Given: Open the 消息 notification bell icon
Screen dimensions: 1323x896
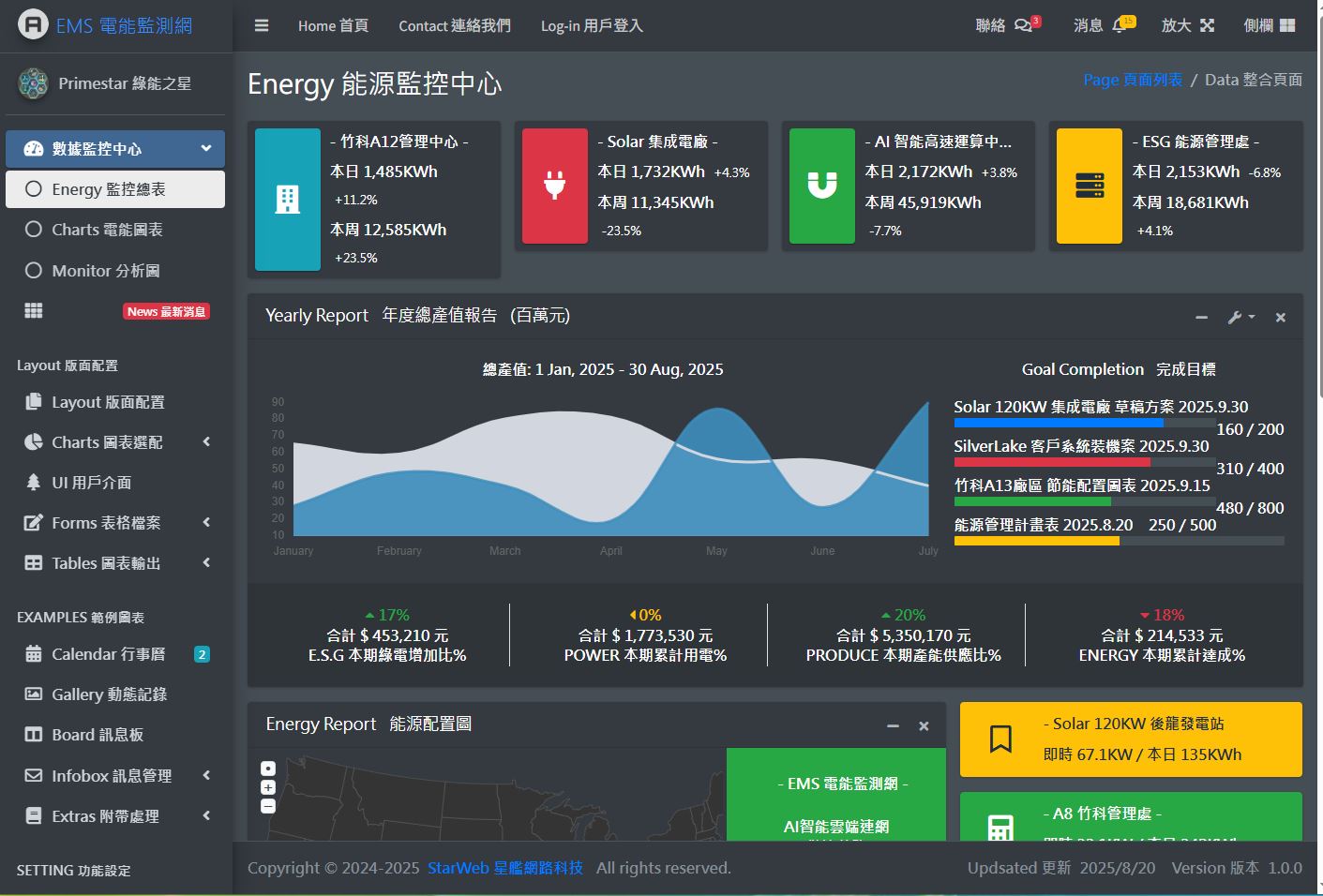Looking at the screenshot, I should [1119, 26].
